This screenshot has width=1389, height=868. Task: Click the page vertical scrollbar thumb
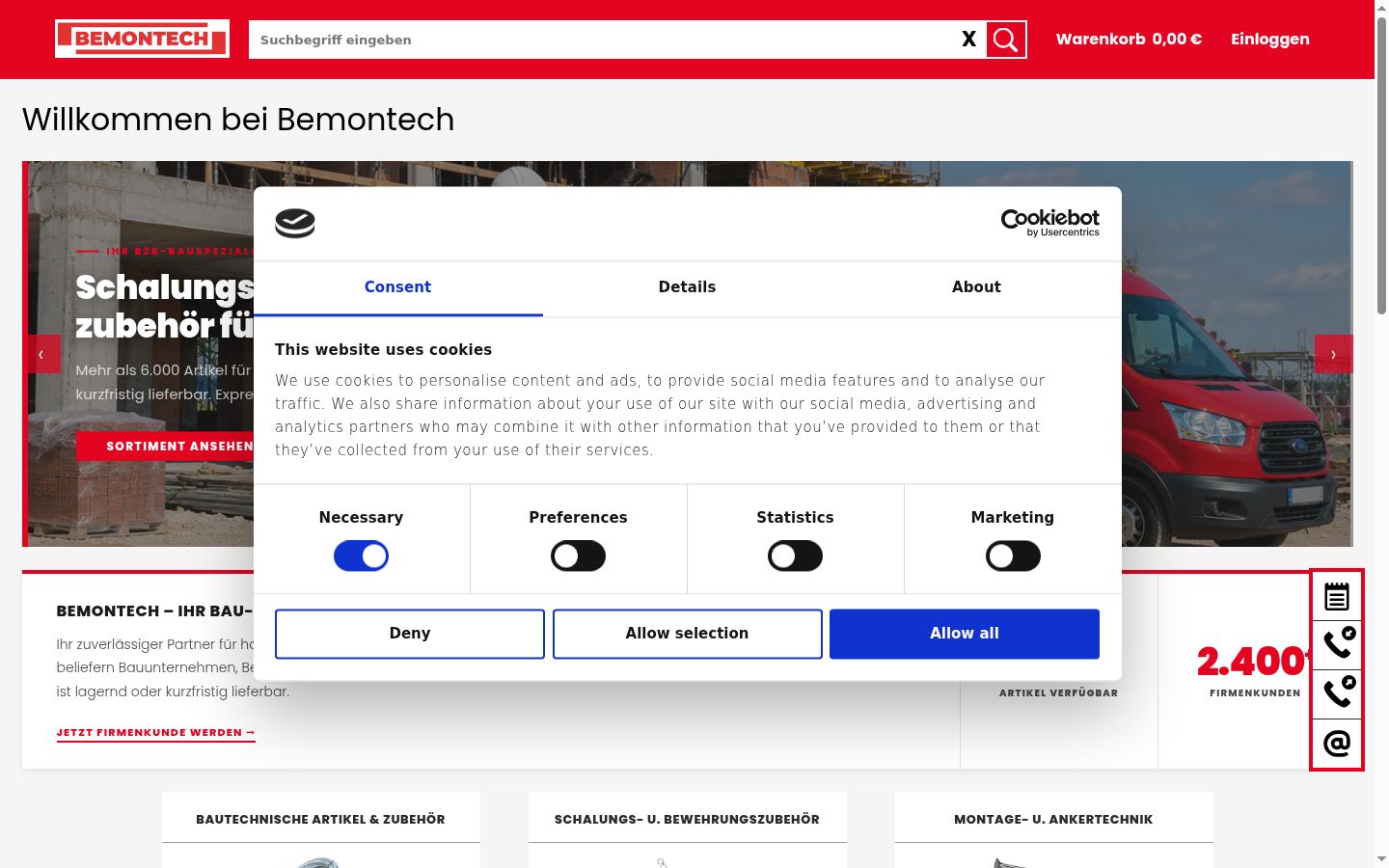(x=1381, y=164)
